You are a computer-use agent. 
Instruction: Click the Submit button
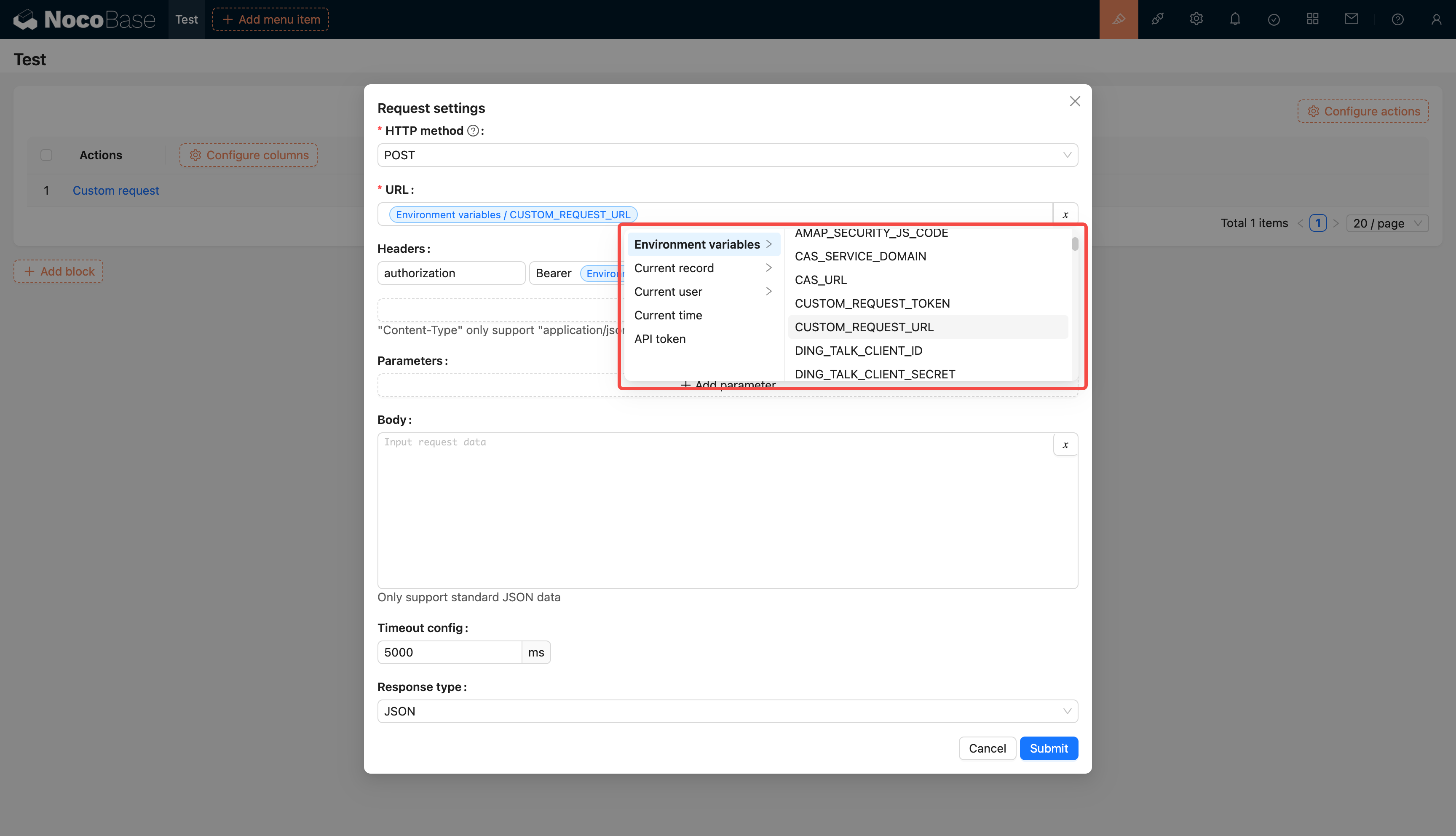[1048, 748]
